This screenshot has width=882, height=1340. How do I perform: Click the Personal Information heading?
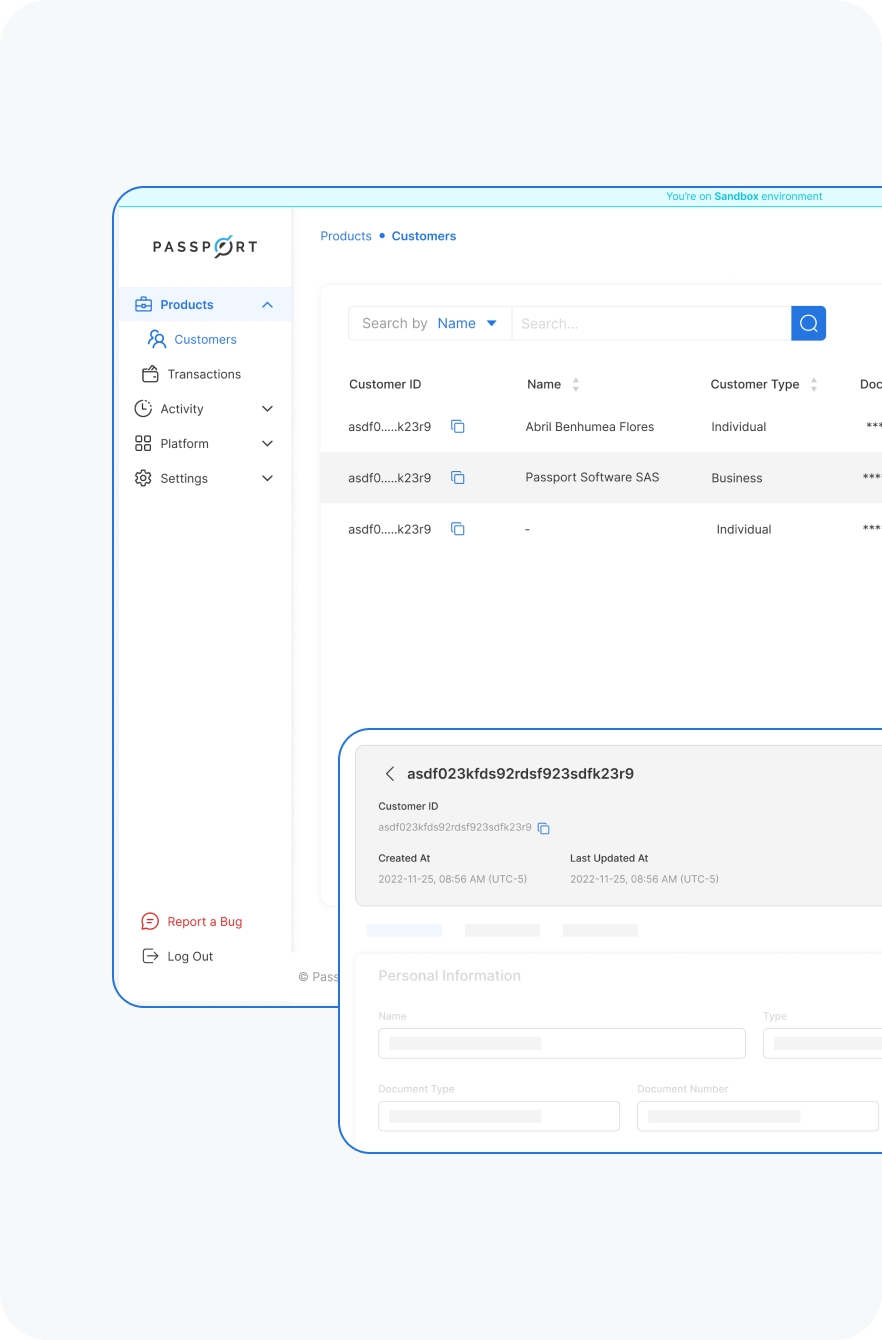click(449, 976)
